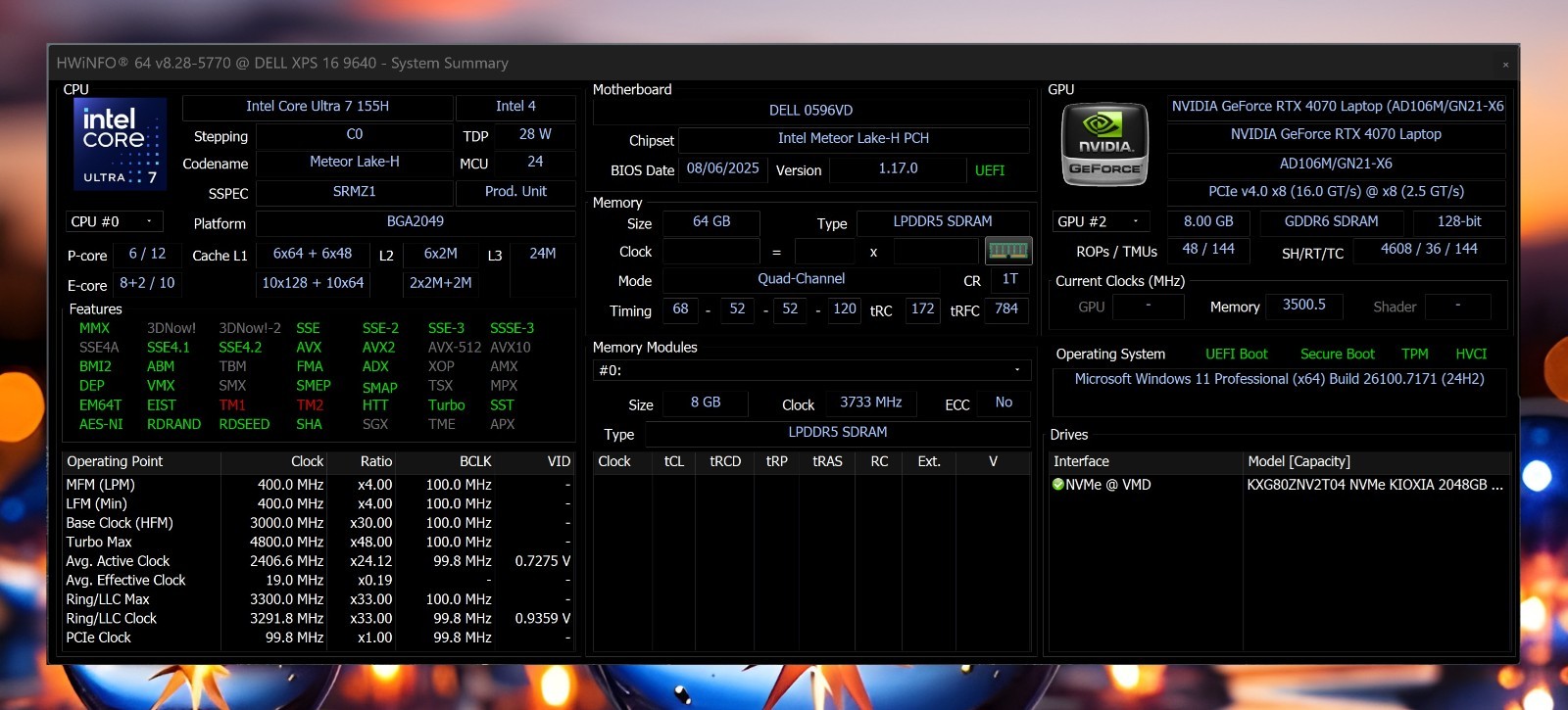This screenshot has width=1568, height=710.
Task: Click the tRCD column header
Action: [725, 461]
